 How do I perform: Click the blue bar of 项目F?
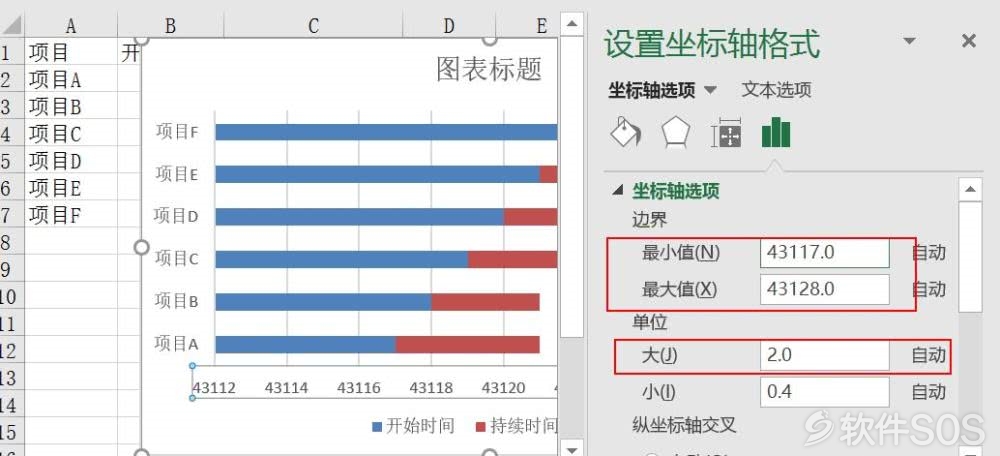pos(386,132)
